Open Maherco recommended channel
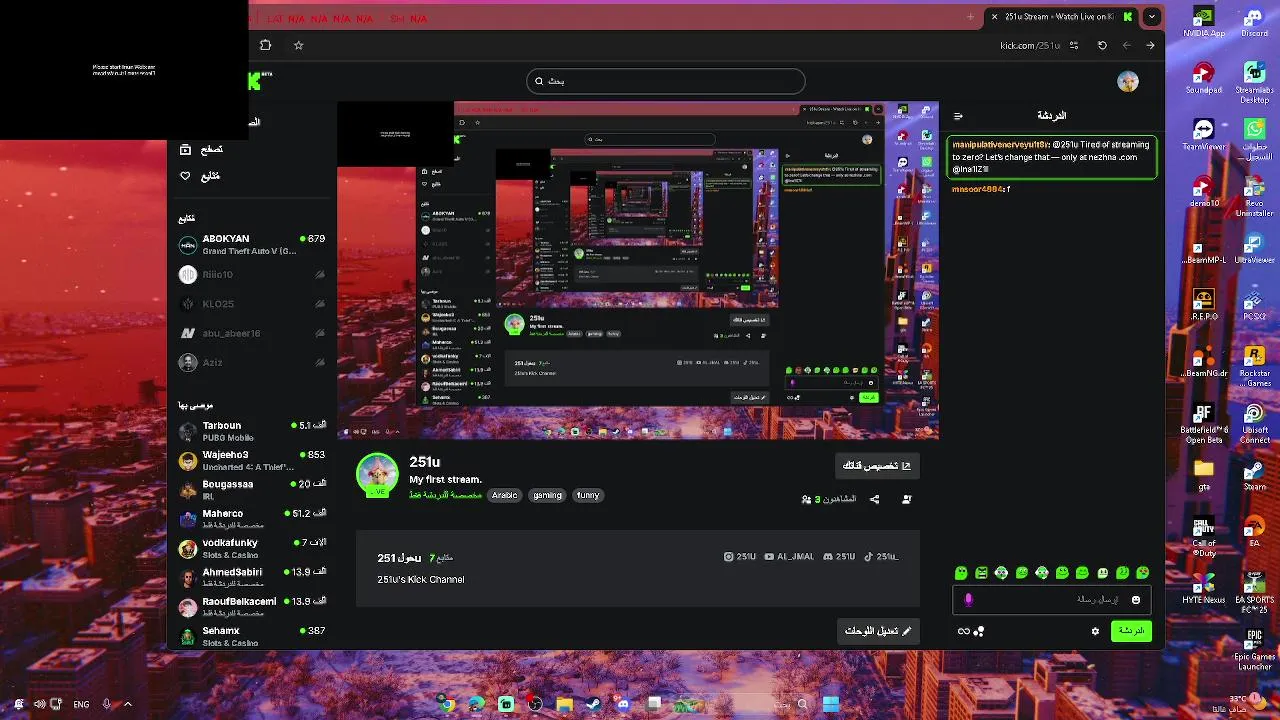1280x720 pixels. [x=251, y=519]
